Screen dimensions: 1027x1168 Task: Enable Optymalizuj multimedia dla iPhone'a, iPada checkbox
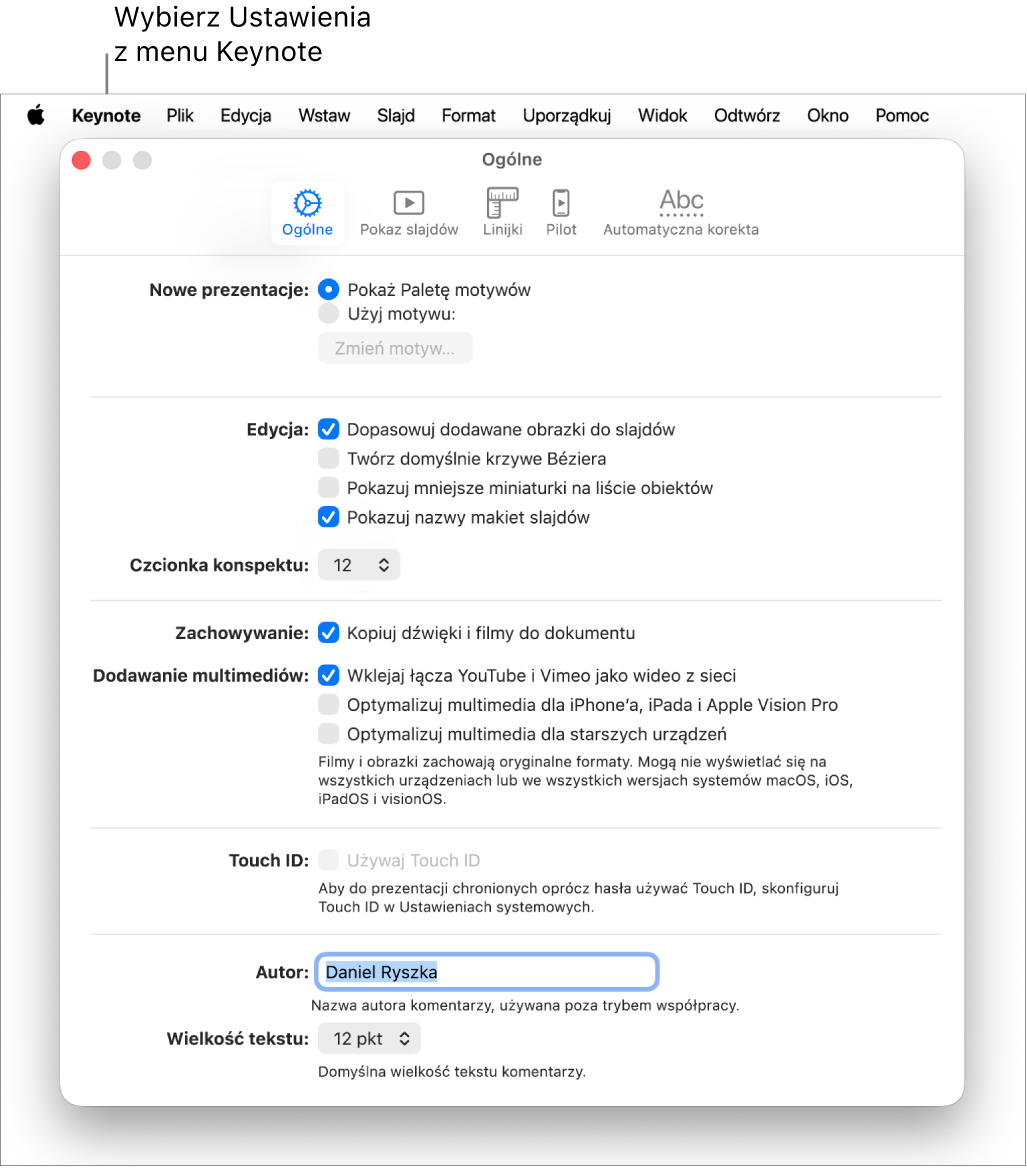(x=328, y=705)
